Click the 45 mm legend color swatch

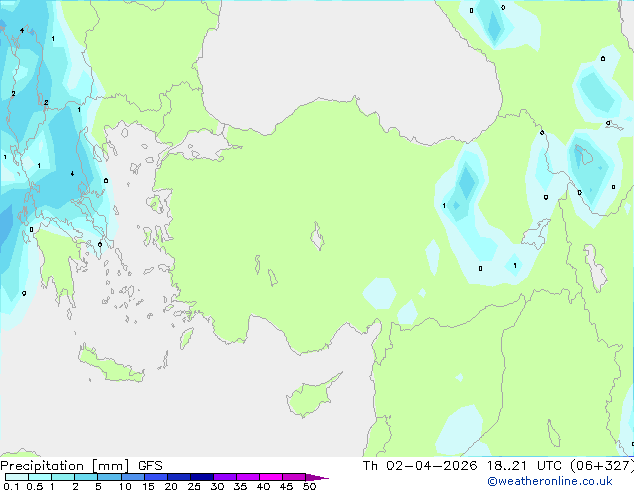tap(294, 477)
